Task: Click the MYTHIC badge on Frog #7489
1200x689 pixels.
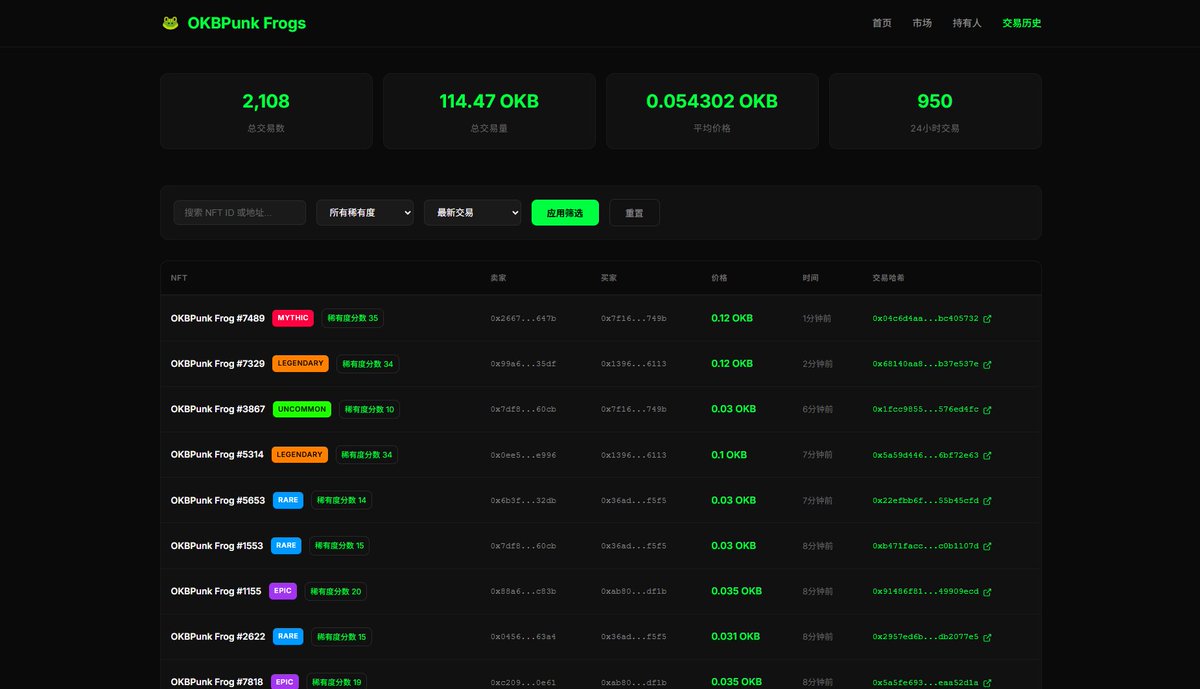Action: click(293, 318)
